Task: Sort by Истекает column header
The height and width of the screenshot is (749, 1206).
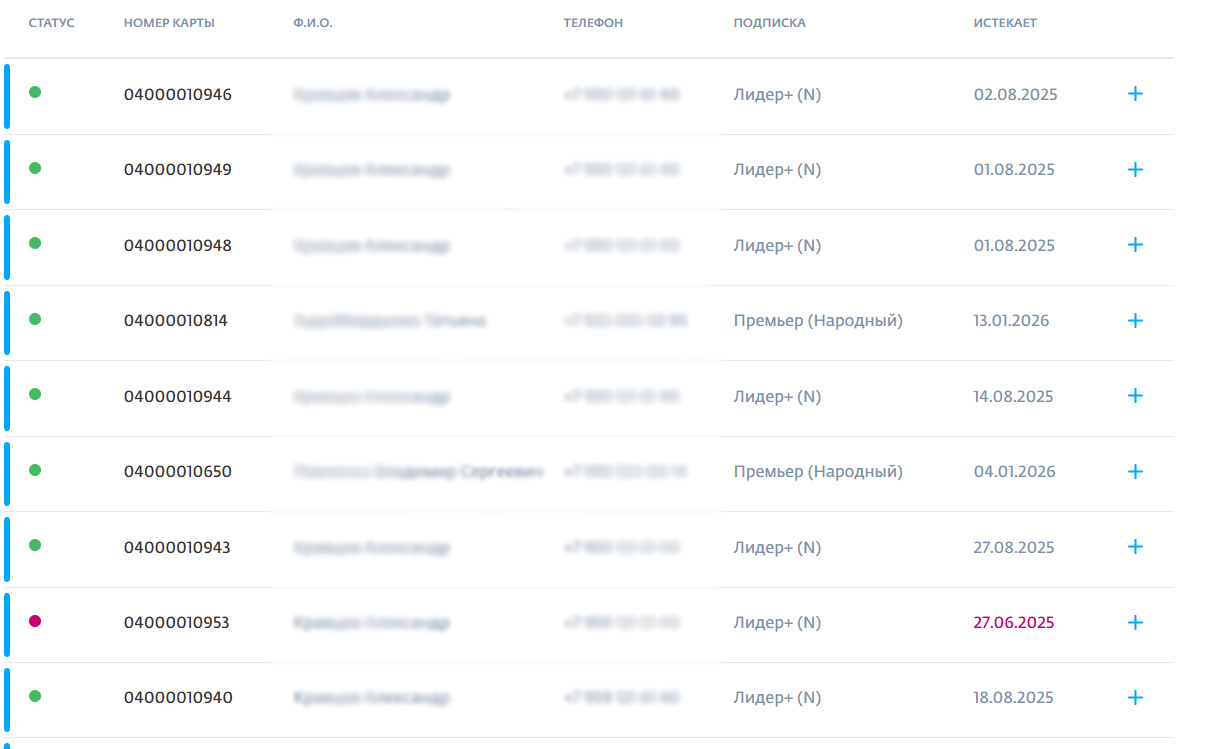Action: [x=1005, y=23]
